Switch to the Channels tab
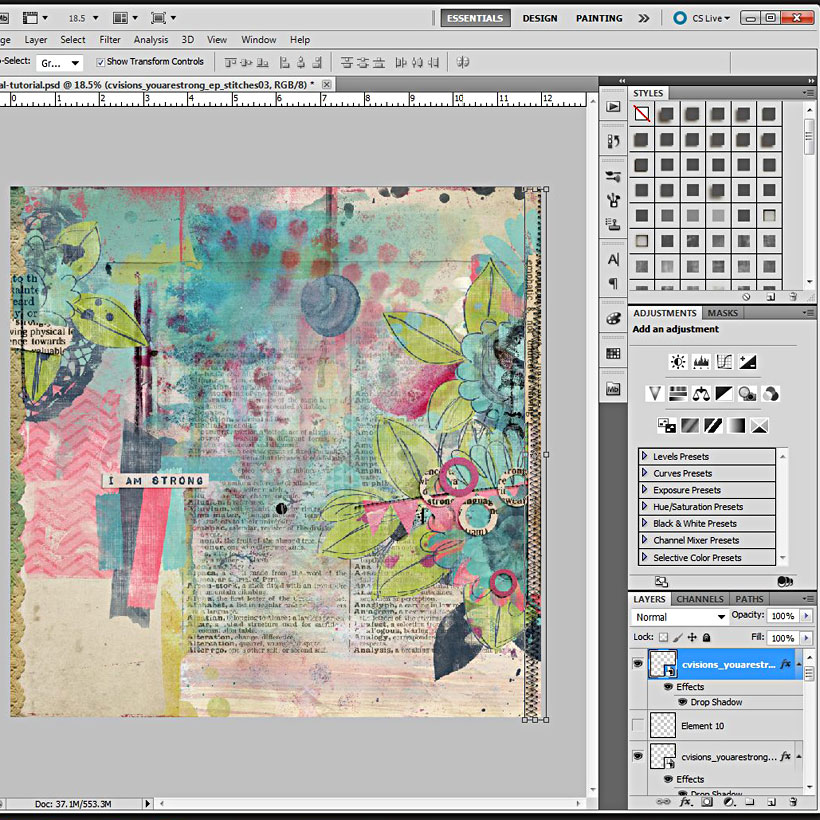This screenshot has height=820, width=820. [700, 599]
